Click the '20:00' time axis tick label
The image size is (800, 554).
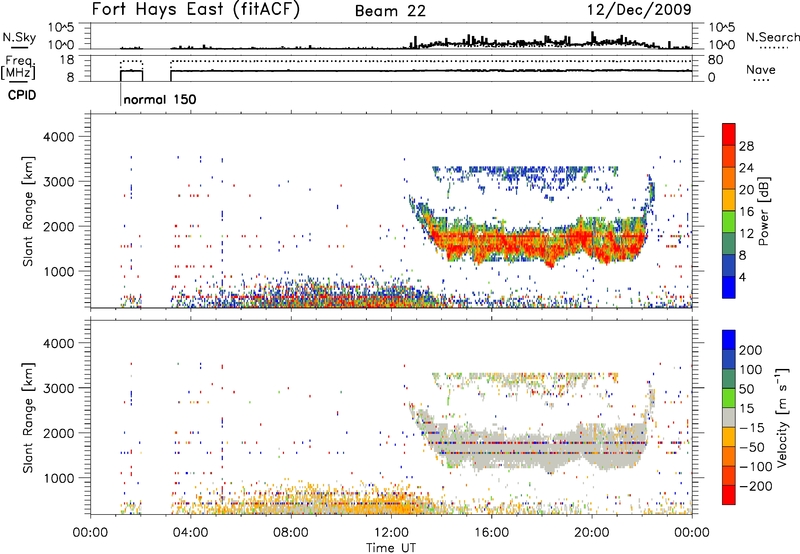tap(591, 533)
